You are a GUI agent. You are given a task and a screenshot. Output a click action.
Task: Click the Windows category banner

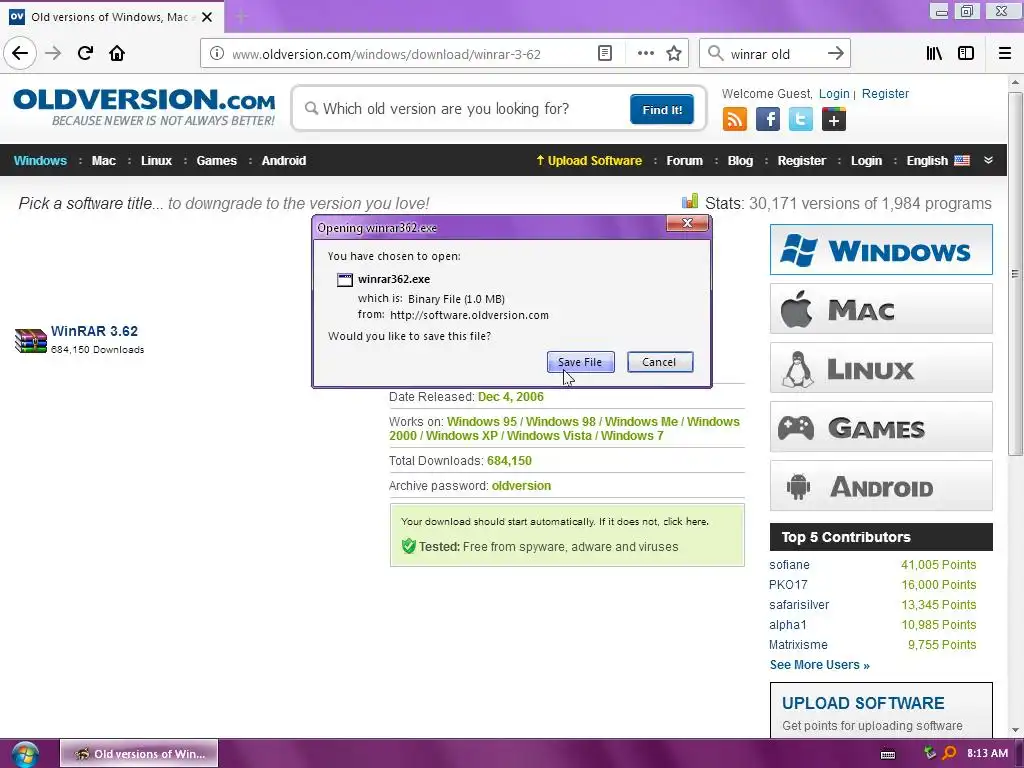coord(881,249)
